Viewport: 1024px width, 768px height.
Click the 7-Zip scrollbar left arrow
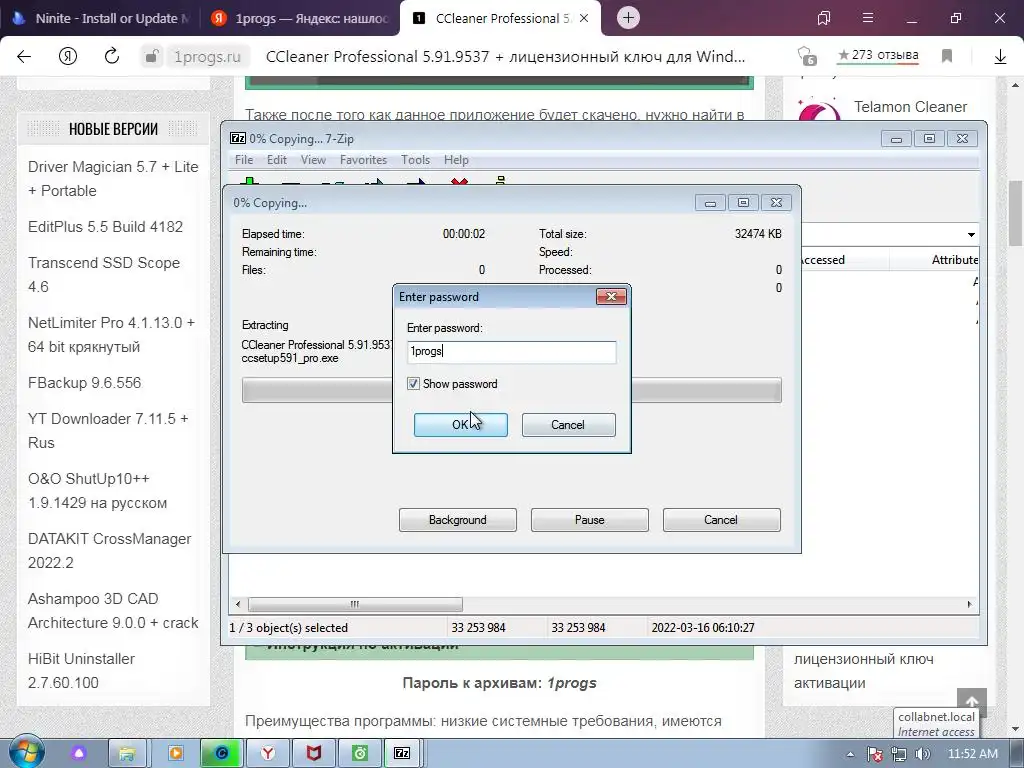[x=238, y=604]
